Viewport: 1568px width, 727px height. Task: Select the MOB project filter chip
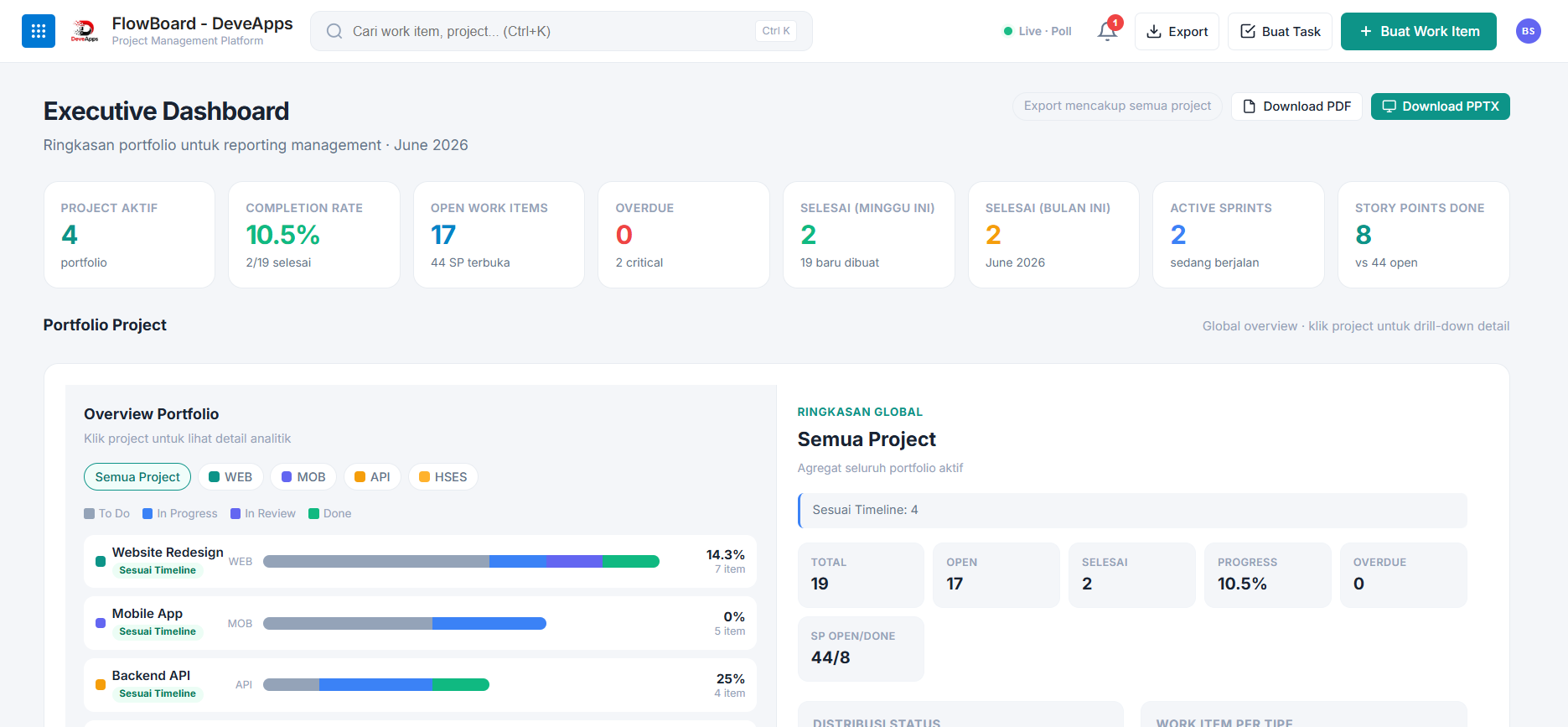pyautogui.click(x=303, y=477)
